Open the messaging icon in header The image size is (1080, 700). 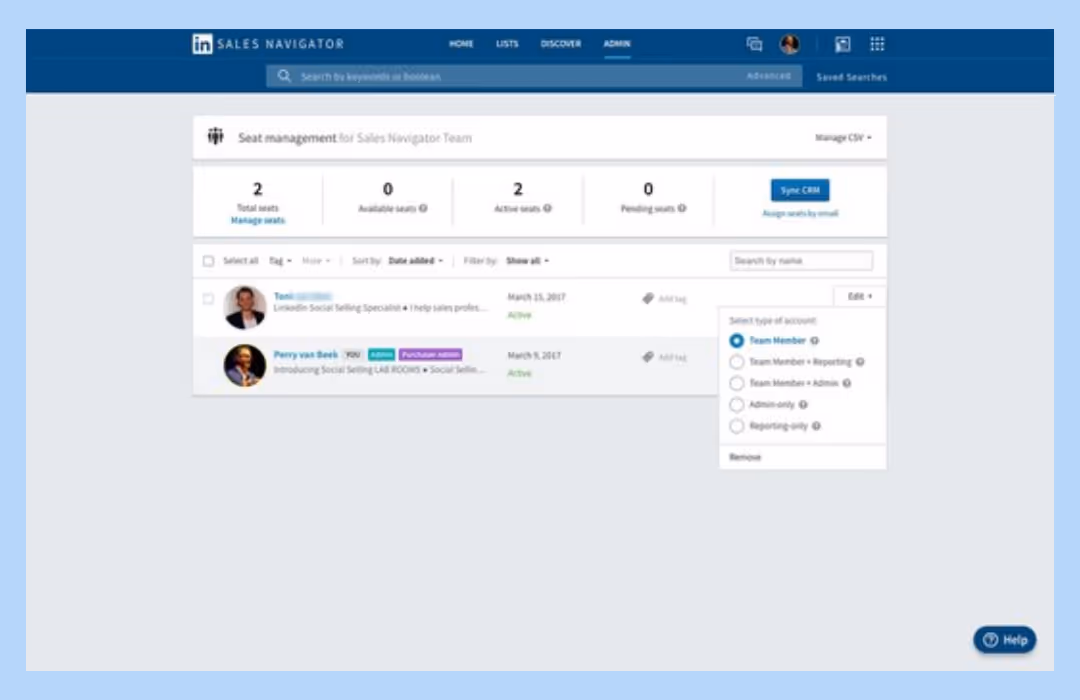754,44
